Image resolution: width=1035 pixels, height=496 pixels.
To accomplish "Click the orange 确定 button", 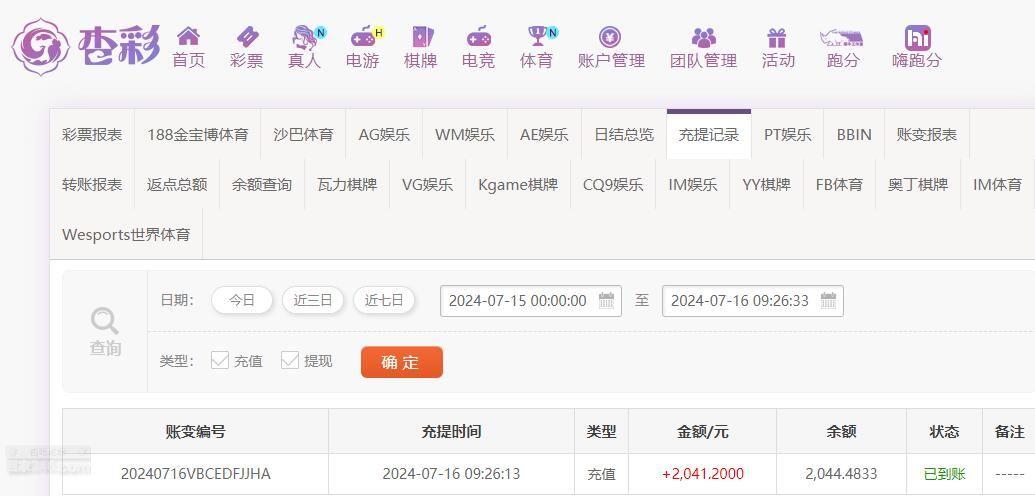I will 401,362.
